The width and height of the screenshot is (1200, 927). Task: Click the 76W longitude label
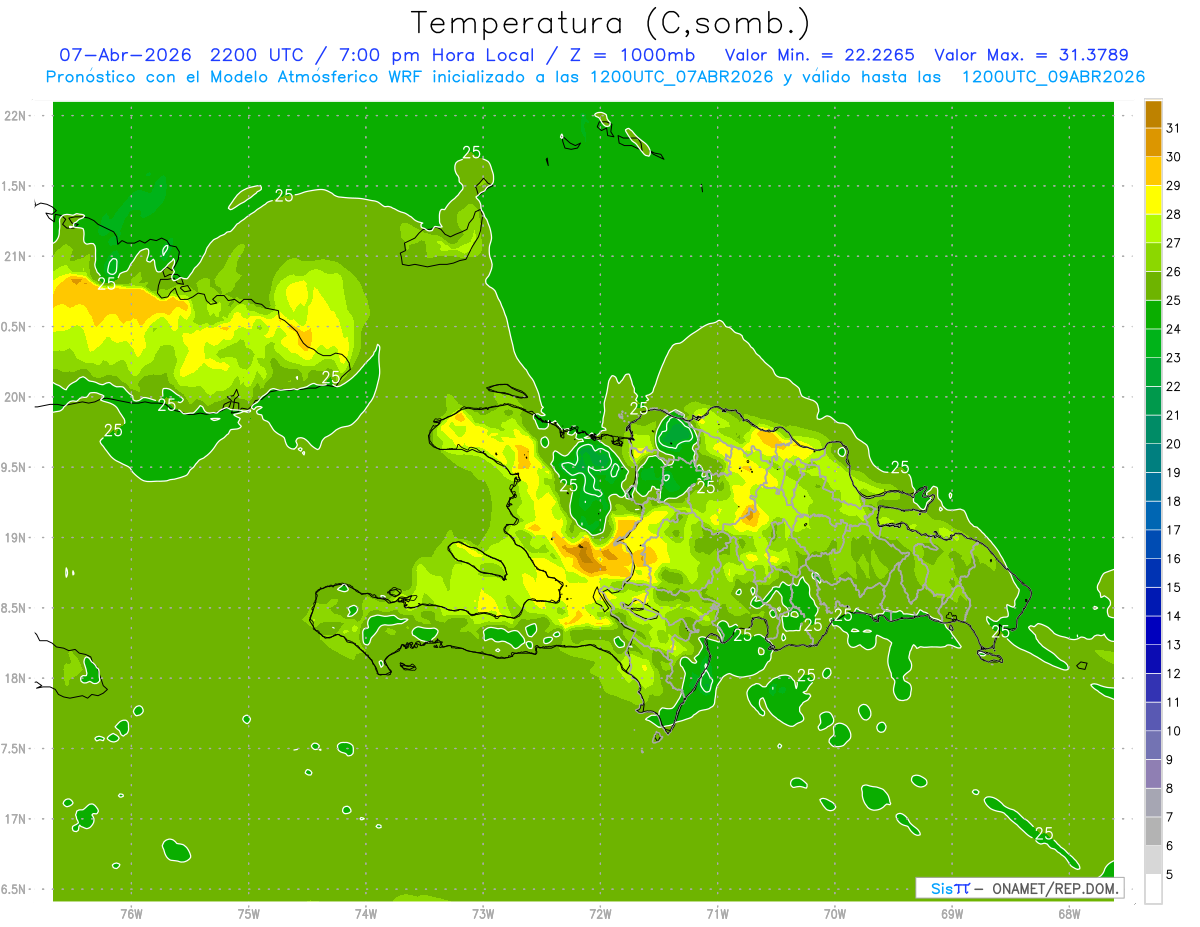[x=131, y=914]
